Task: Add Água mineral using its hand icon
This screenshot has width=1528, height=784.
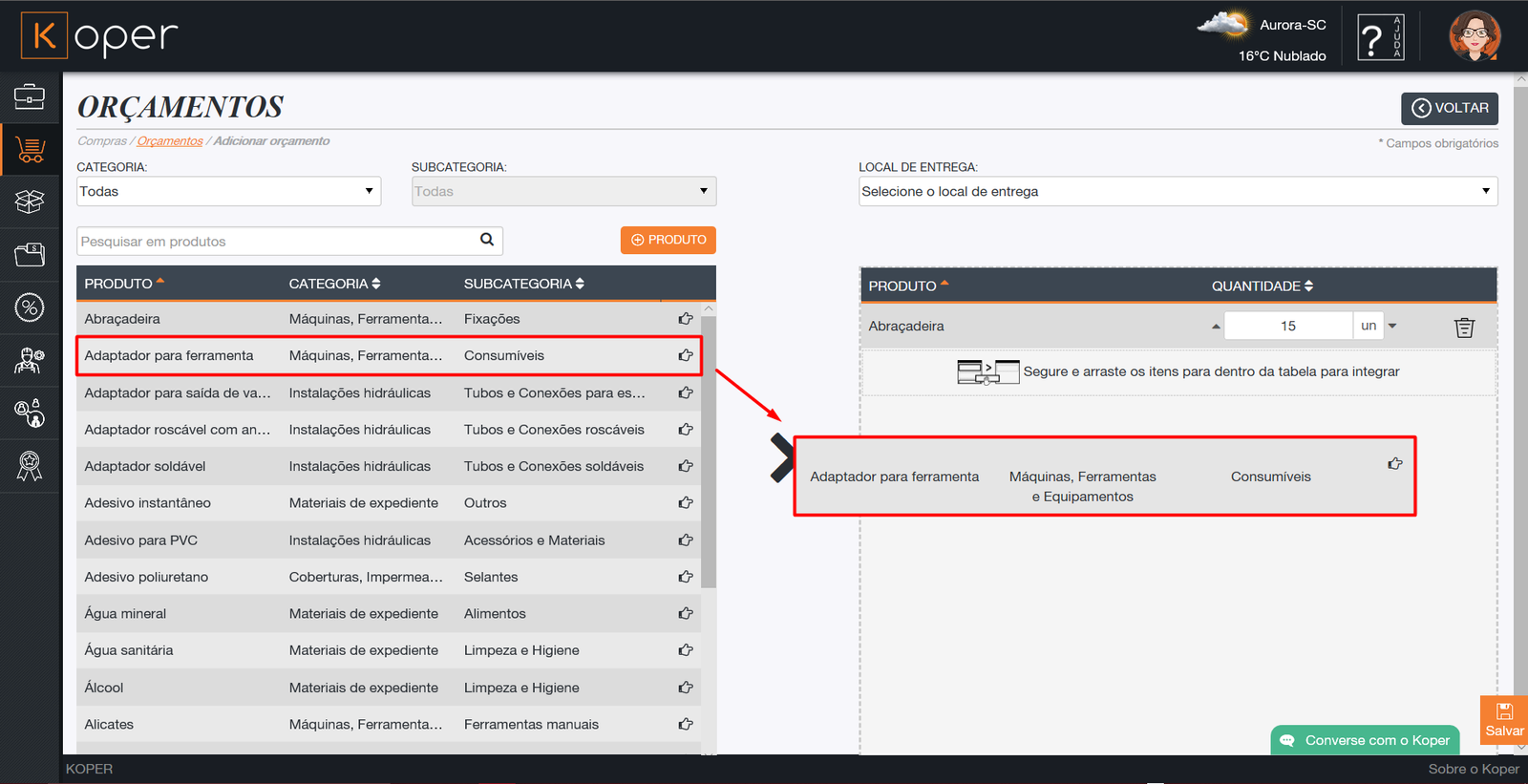Action: click(x=686, y=614)
